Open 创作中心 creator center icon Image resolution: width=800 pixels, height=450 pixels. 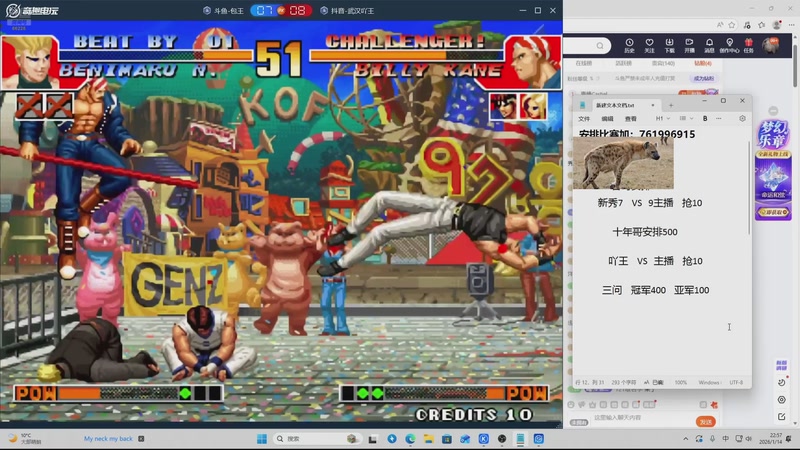tap(729, 45)
